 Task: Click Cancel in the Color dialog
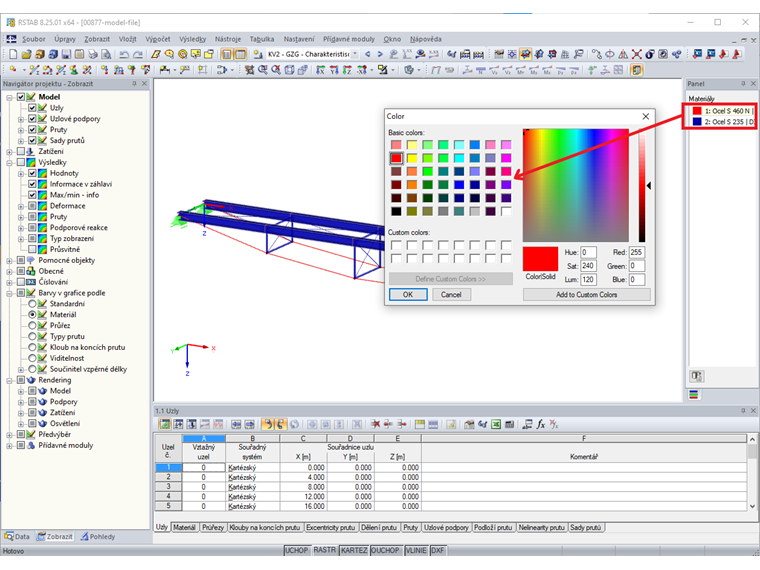coord(451,295)
